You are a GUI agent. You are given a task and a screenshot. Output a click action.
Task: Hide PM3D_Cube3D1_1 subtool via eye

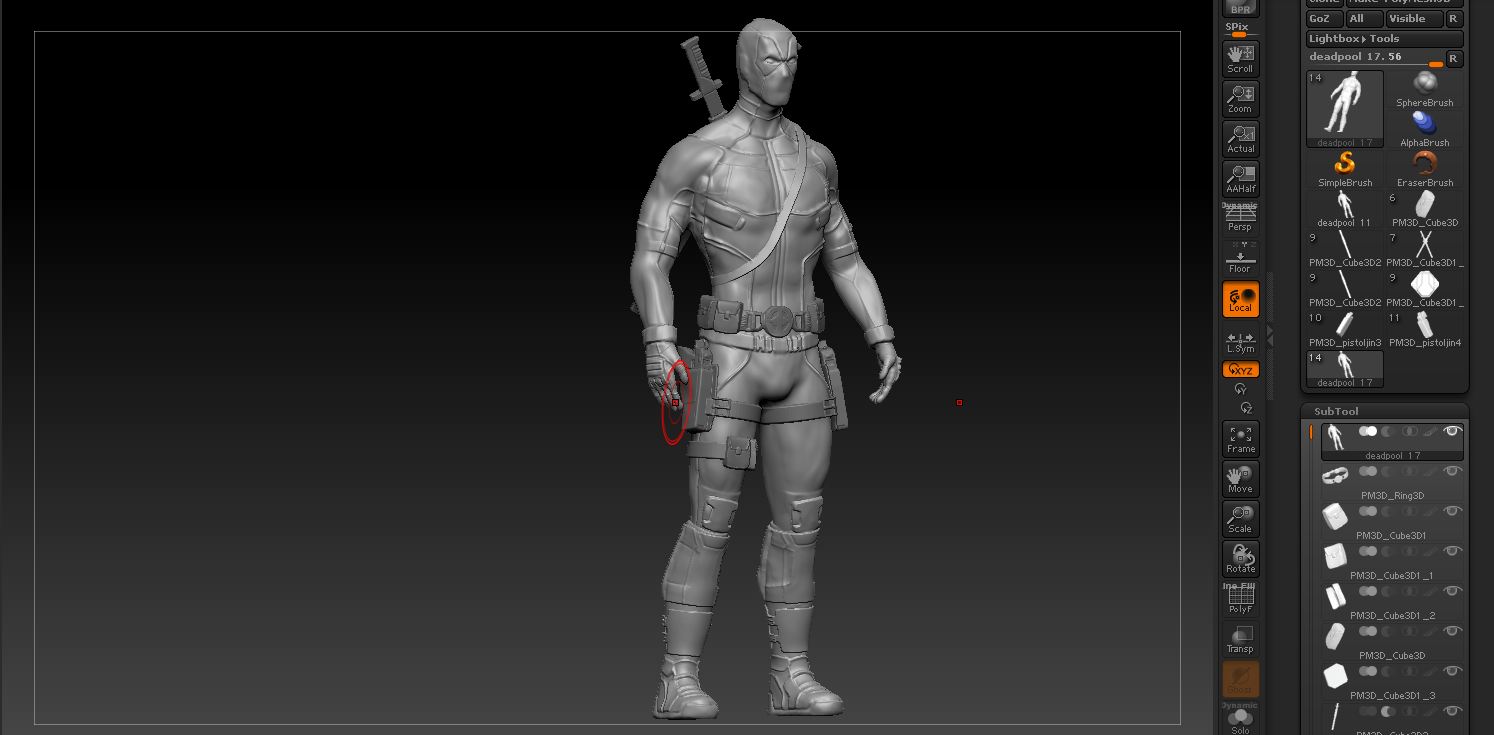coord(1452,551)
